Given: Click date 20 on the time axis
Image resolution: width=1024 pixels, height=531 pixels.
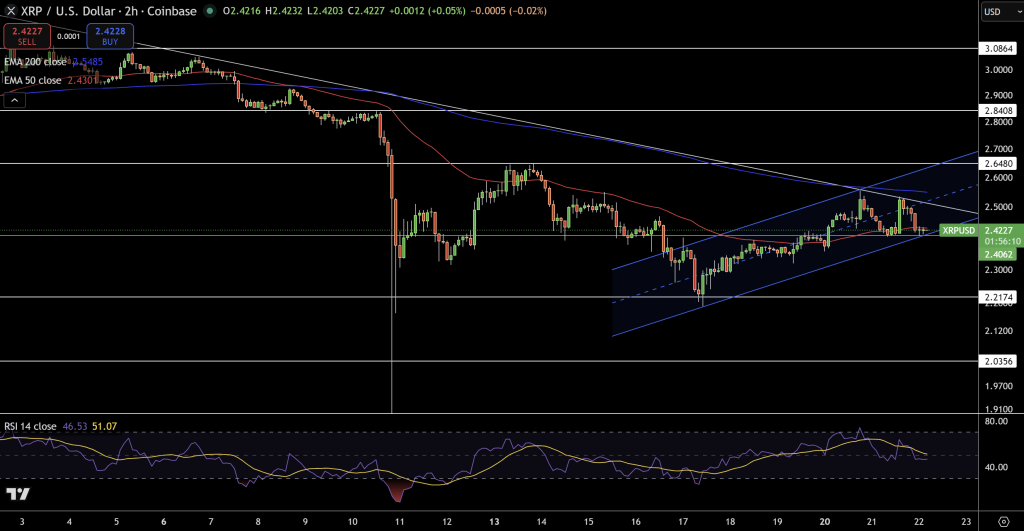Looking at the screenshot, I should (x=825, y=521).
